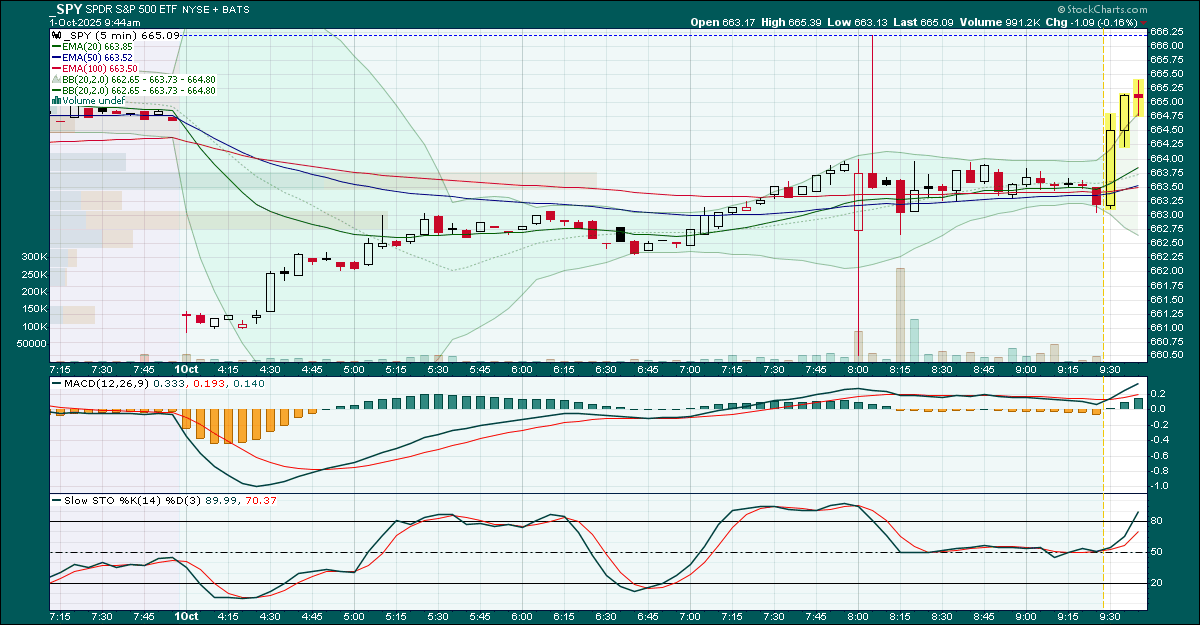Click the 300K volume axis label
1200x625 pixels.
click(x=34, y=257)
